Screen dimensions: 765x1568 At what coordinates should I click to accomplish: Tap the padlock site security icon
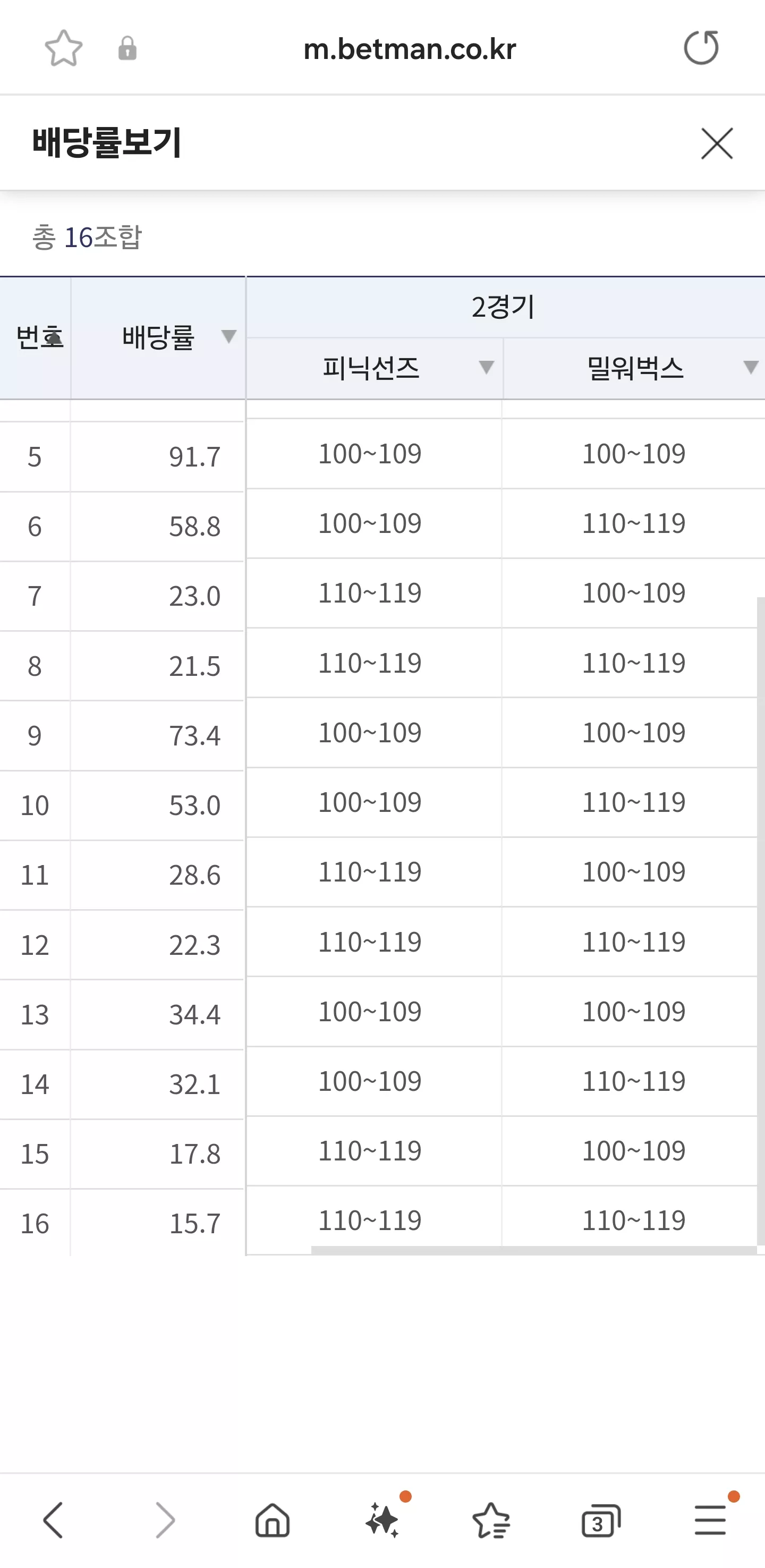[x=127, y=48]
